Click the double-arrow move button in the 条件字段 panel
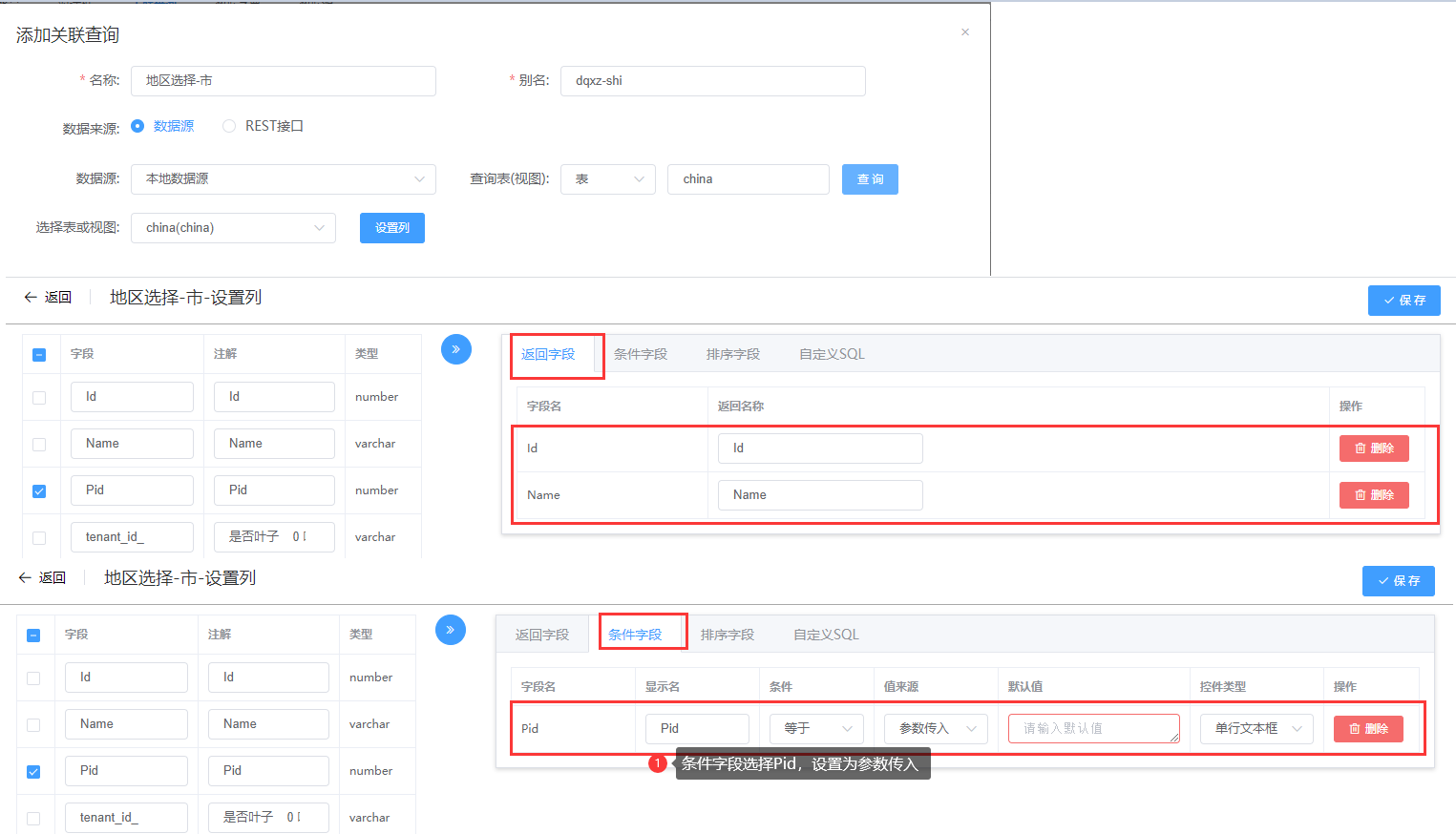This screenshot has height=834, width=1456. pyautogui.click(x=451, y=630)
